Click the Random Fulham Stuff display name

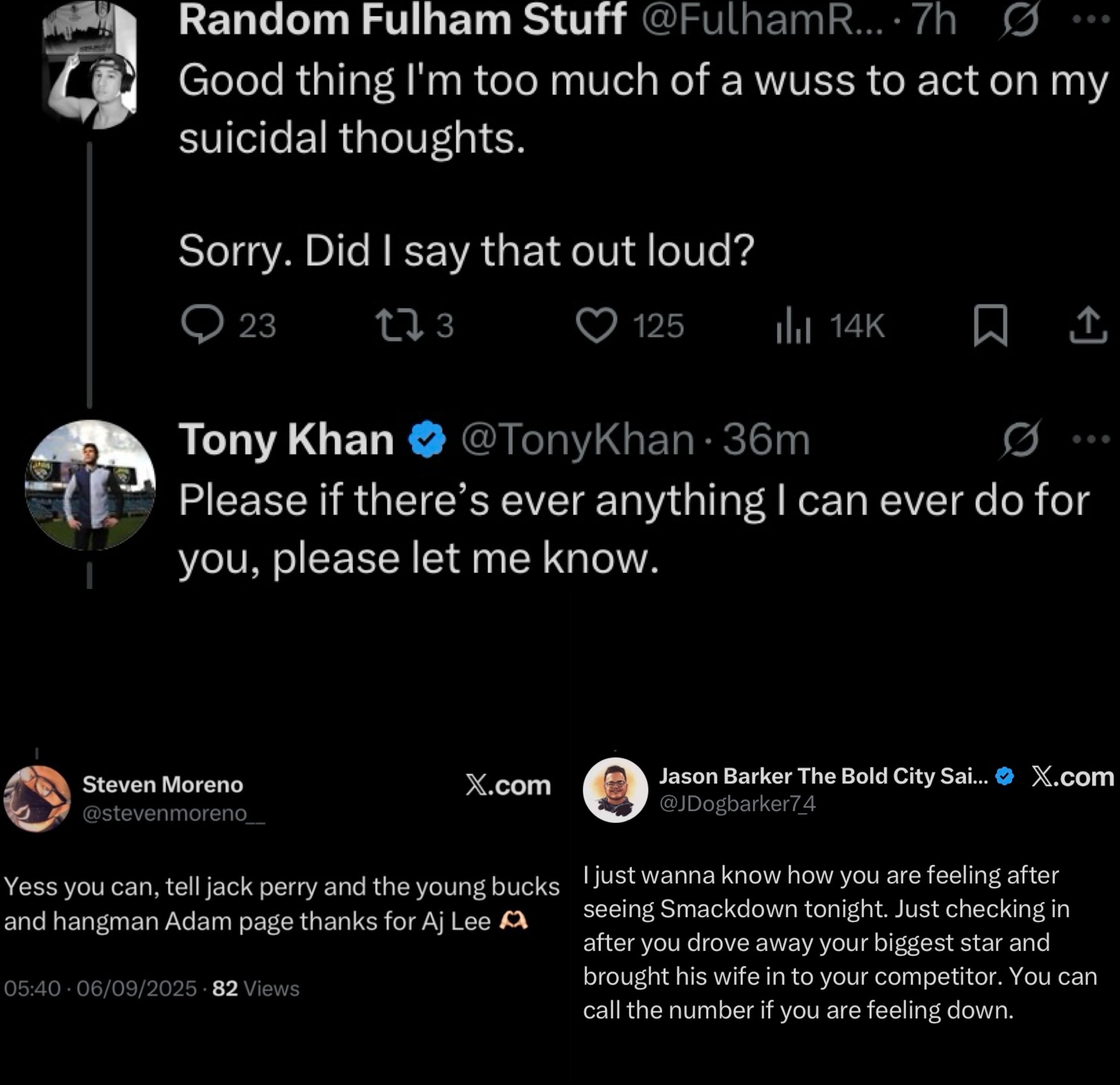pos(402,20)
